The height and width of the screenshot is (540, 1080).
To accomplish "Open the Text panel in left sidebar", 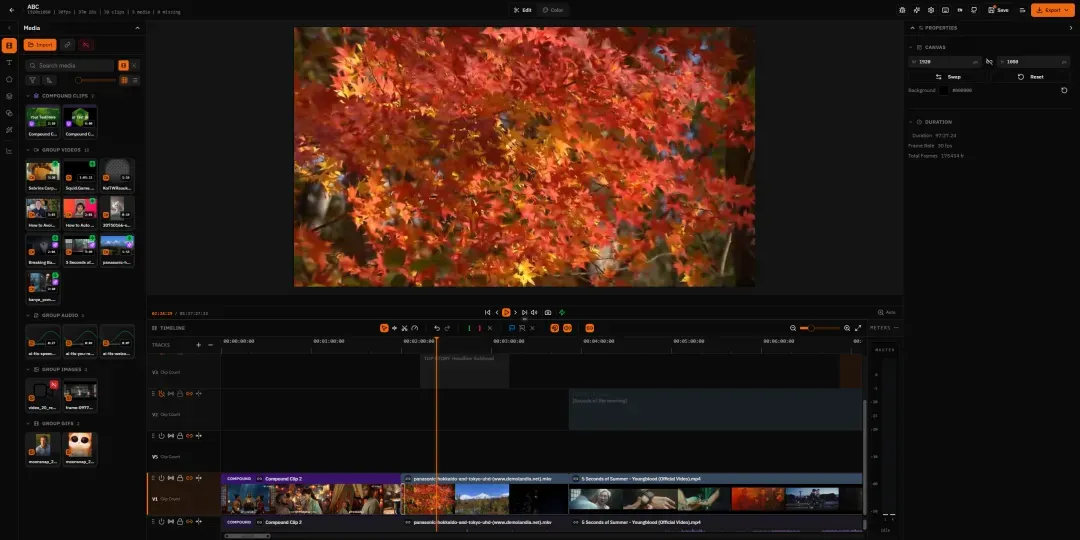I will click(9, 63).
